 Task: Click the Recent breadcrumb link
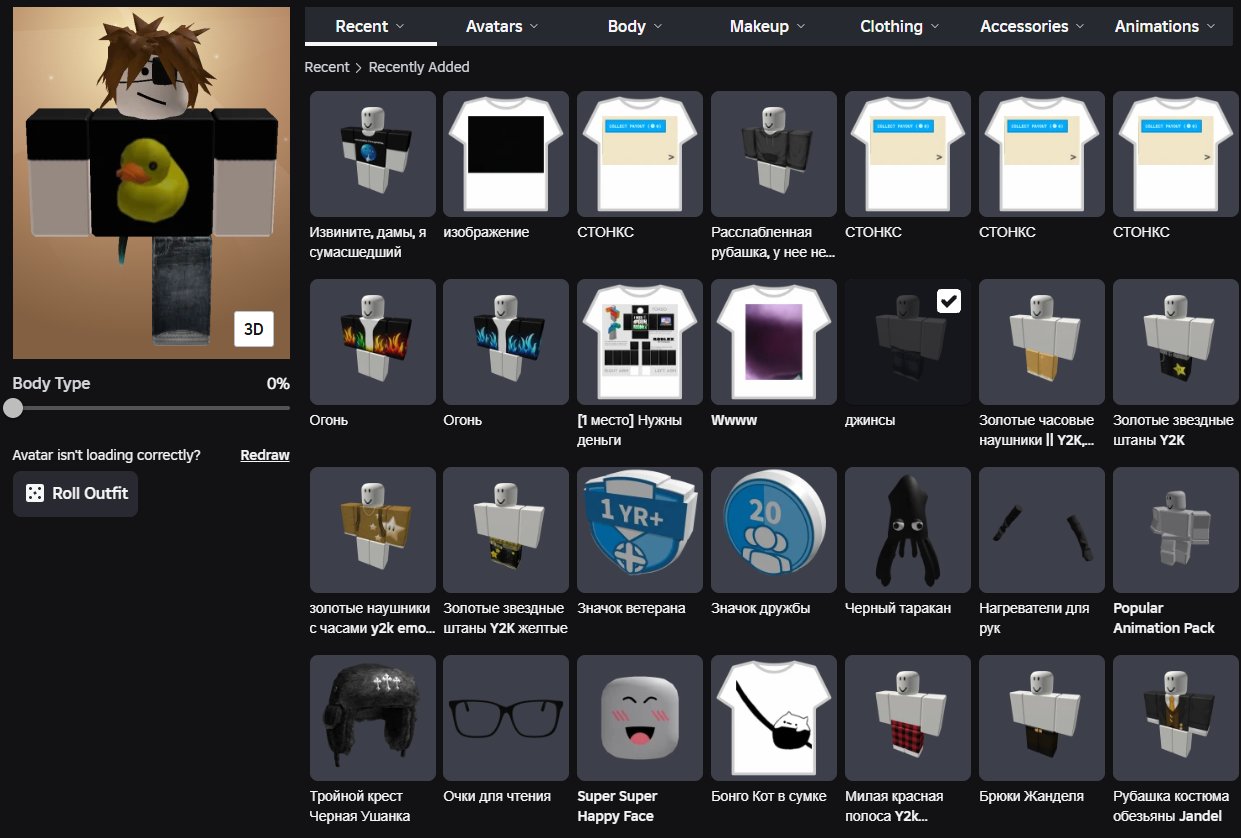point(327,67)
